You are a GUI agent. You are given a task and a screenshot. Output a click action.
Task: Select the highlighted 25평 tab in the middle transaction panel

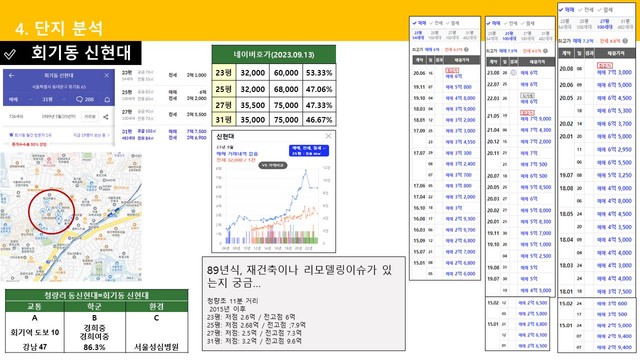pos(509,36)
